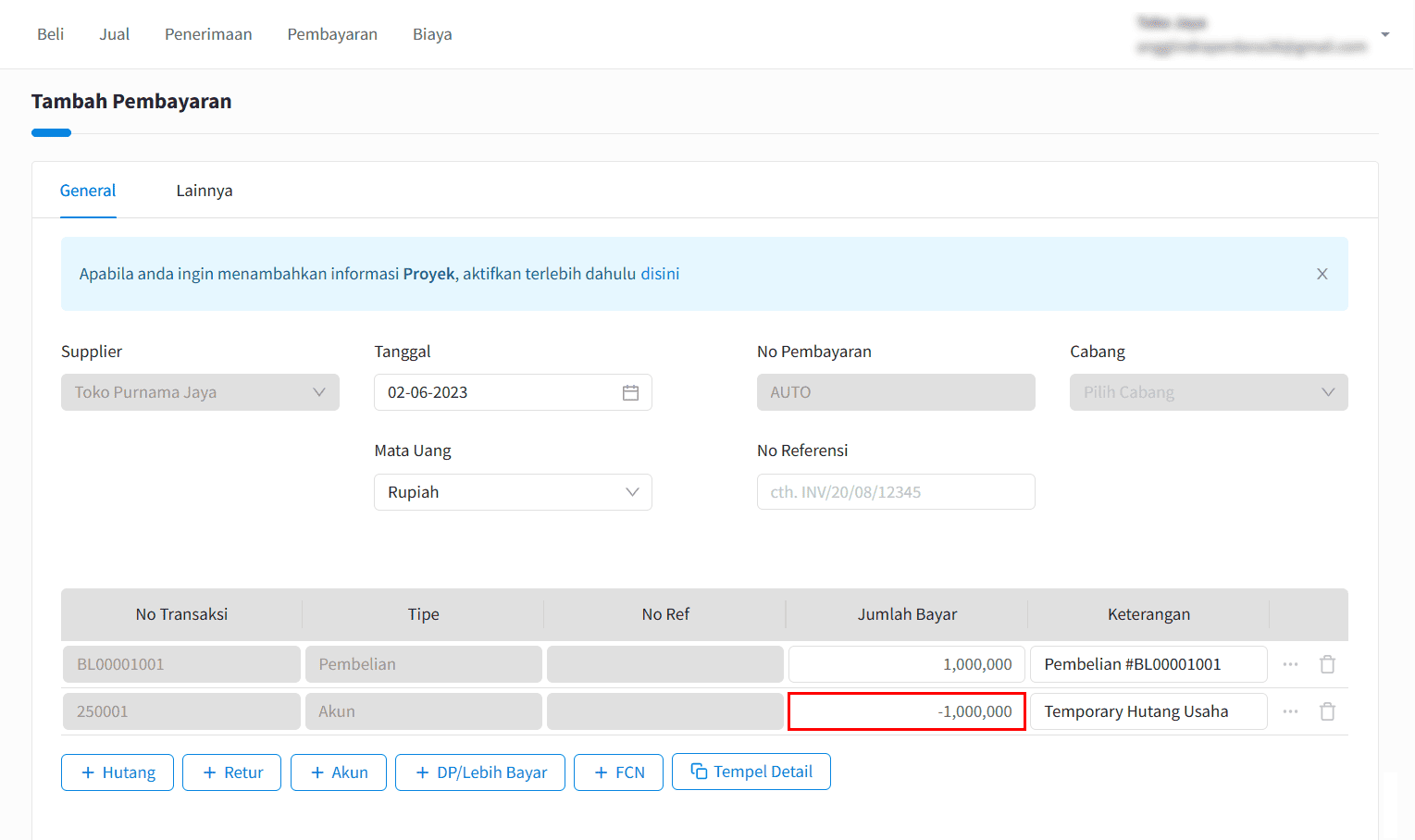This screenshot has width=1415, height=840.
Task: Open more options for 250001 row
Action: (x=1290, y=711)
